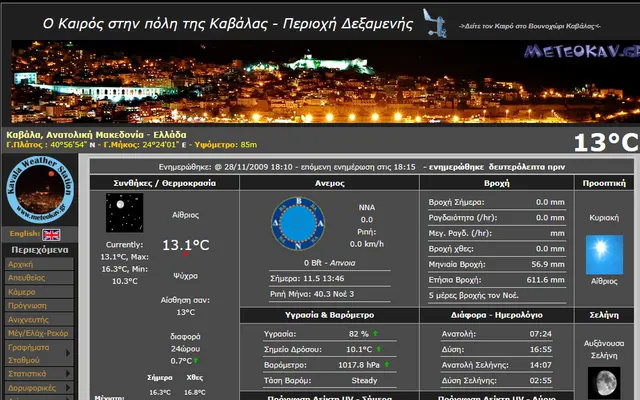Expand the Γραφήματα Σταθμού submenu arrow

click(x=68, y=353)
